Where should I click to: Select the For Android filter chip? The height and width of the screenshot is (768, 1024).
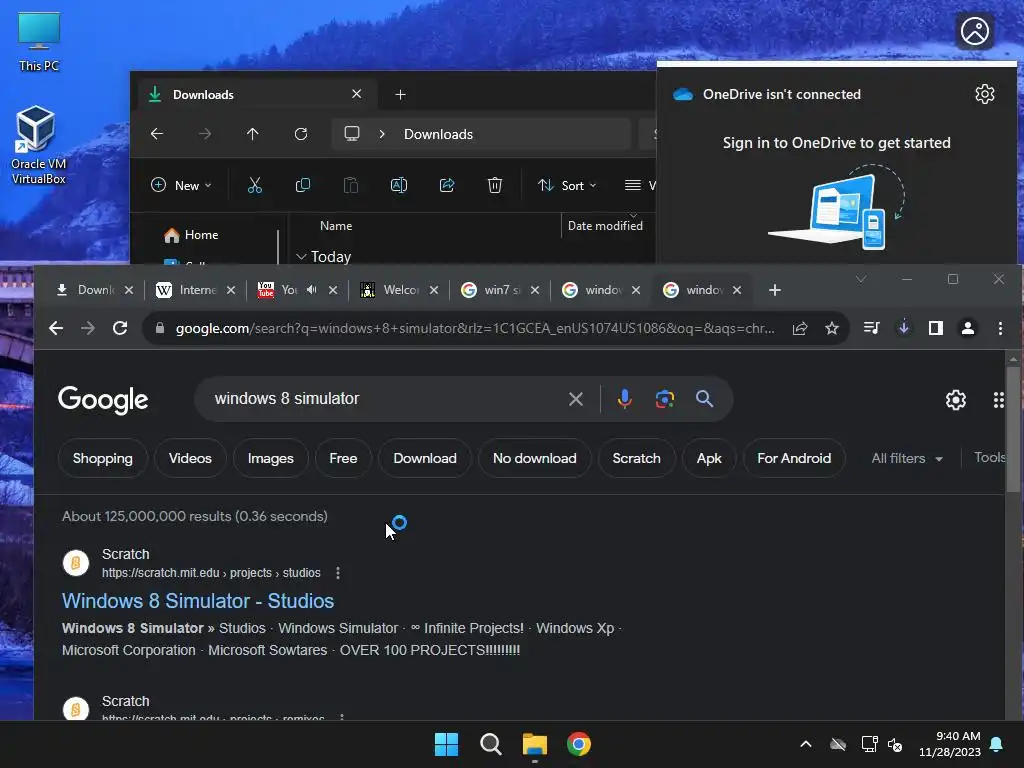tap(793, 458)
